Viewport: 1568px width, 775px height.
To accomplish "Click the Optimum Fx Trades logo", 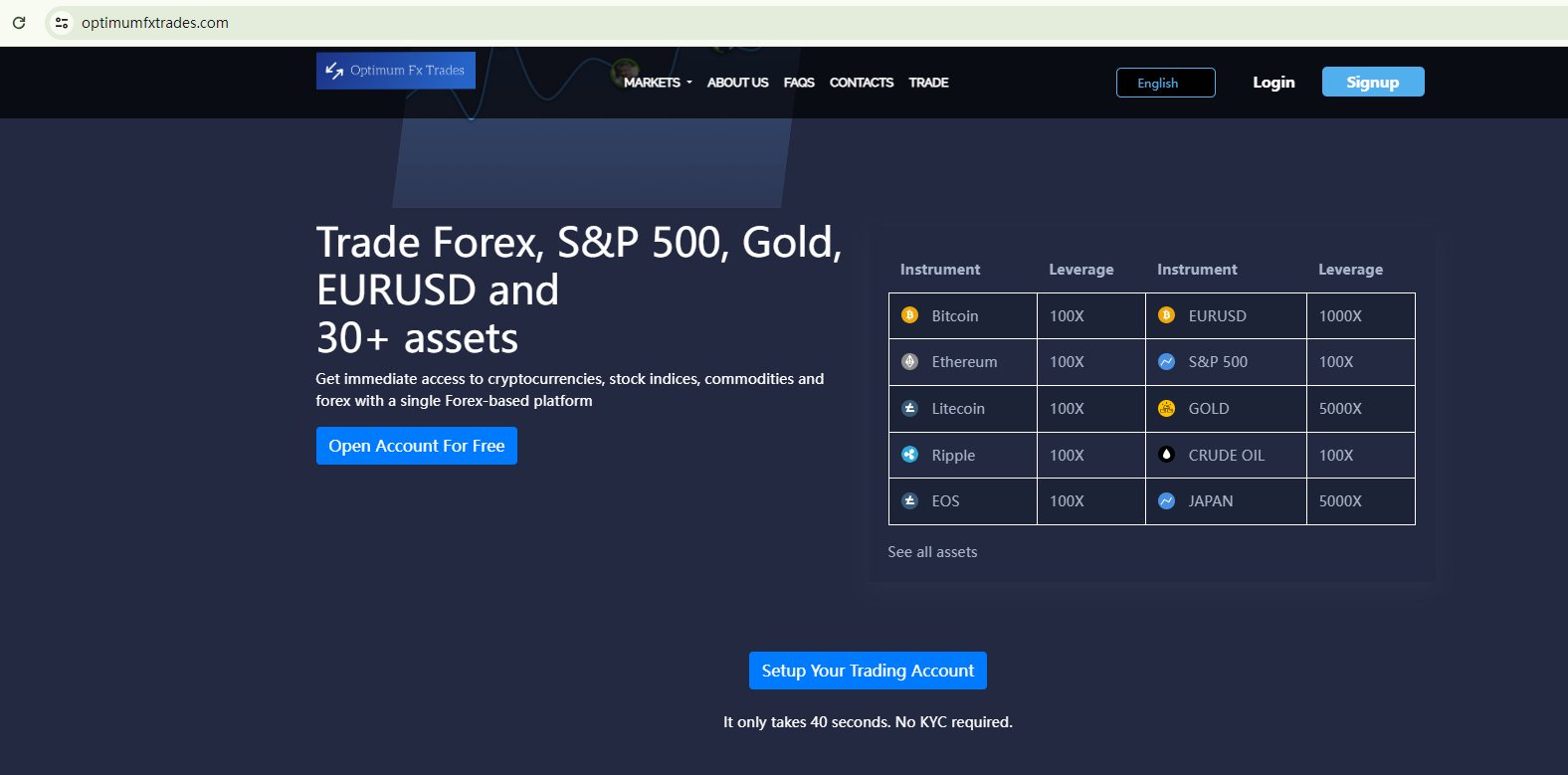I will point(396,71).
